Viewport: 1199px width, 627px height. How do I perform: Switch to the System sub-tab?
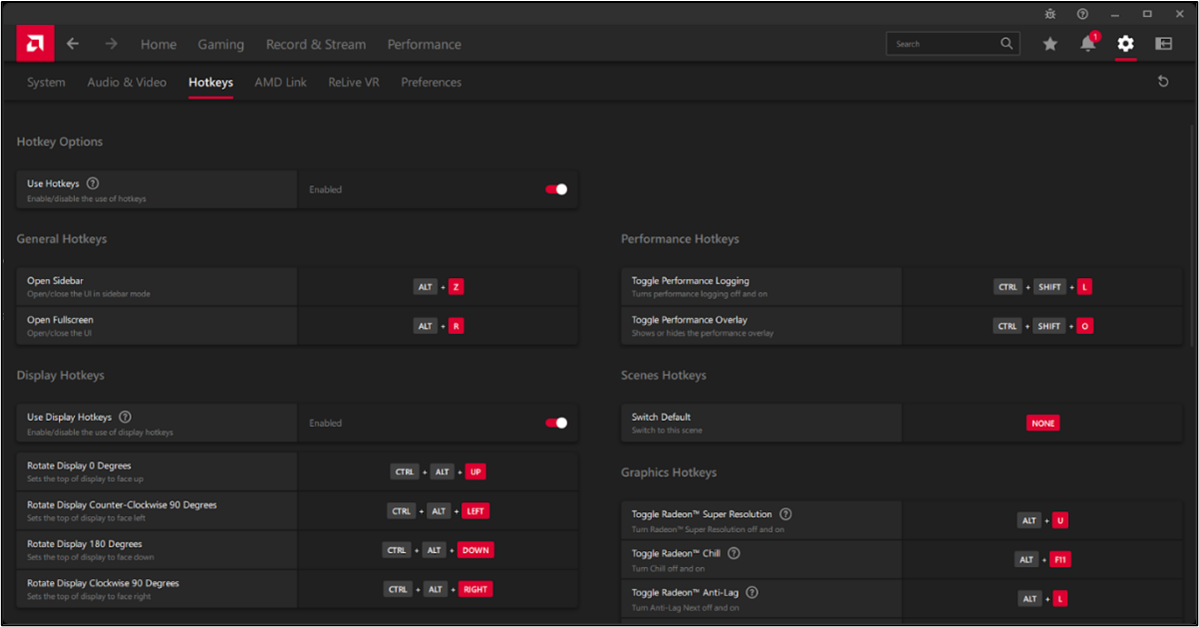click(46, 82)
